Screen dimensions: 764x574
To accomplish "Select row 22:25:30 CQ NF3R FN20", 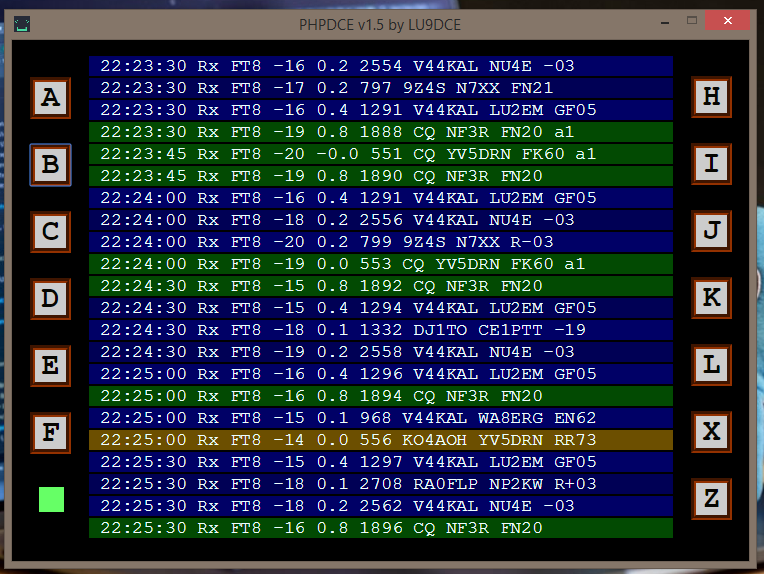I will pos(381,528).
